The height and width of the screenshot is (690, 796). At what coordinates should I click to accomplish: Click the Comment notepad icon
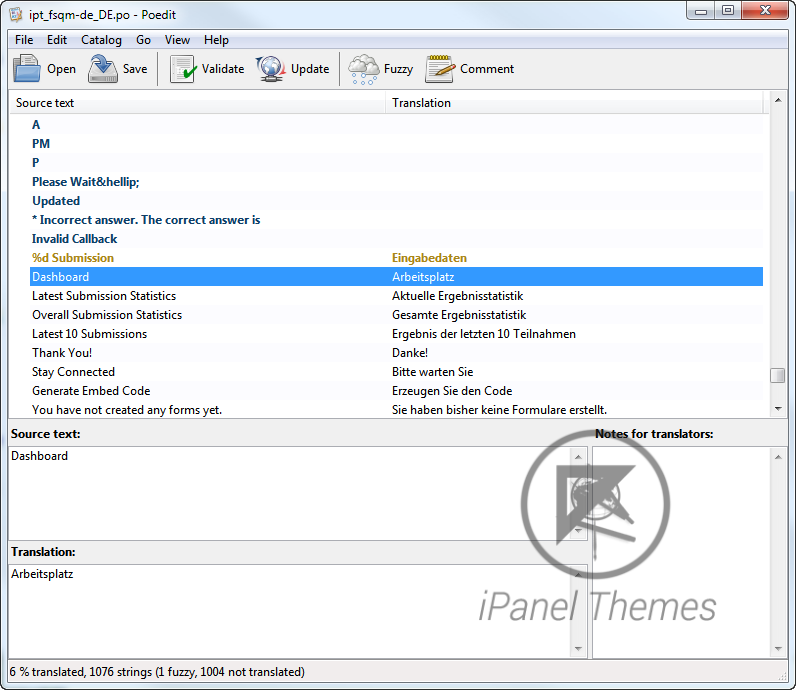point(440,69)
